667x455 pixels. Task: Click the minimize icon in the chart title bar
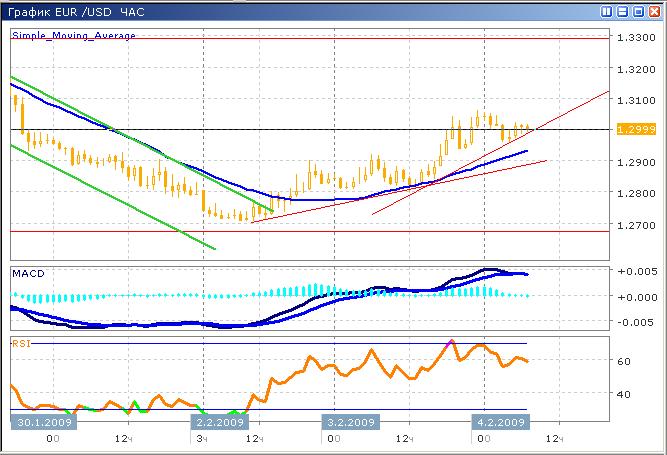point(623,11)
